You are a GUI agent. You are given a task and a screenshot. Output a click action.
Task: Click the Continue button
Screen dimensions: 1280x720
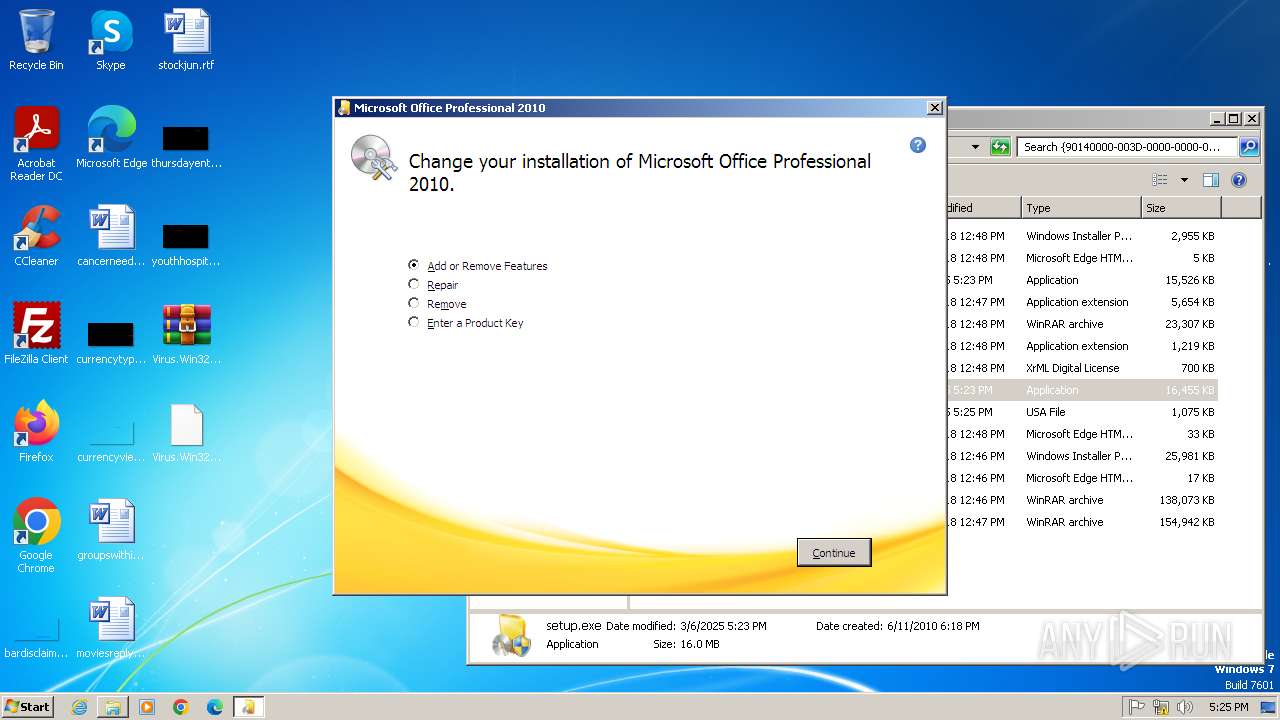834,553
